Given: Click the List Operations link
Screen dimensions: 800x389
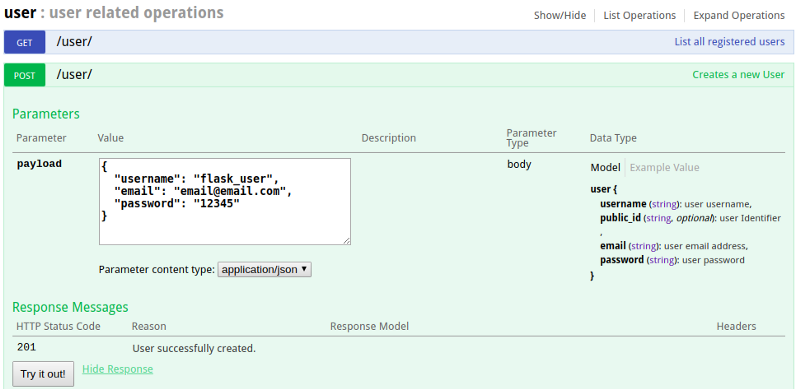Looking at the screenshot, I should (639, 15).
